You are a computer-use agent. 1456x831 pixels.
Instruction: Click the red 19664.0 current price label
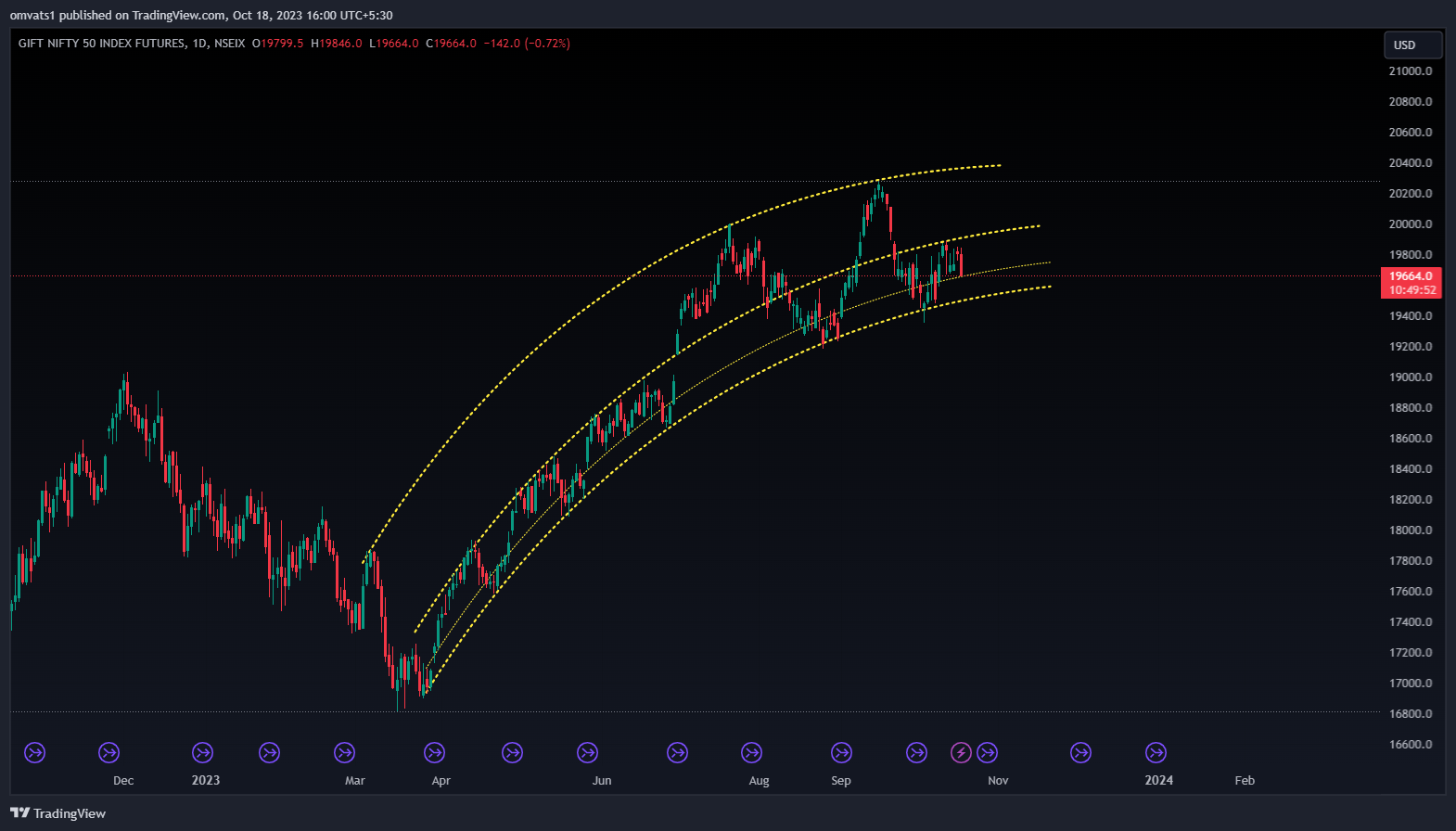point(1411,275)
